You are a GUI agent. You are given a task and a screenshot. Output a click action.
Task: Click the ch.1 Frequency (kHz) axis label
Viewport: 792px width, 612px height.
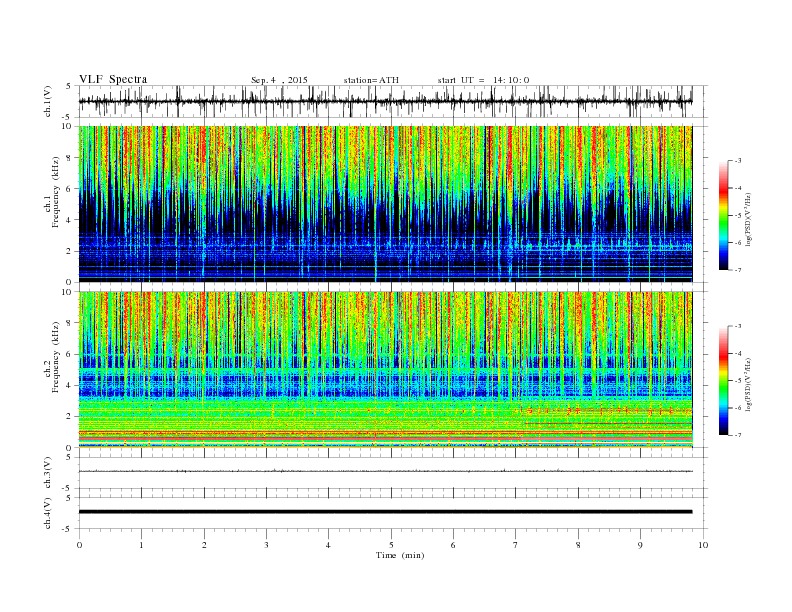(52, 192)
